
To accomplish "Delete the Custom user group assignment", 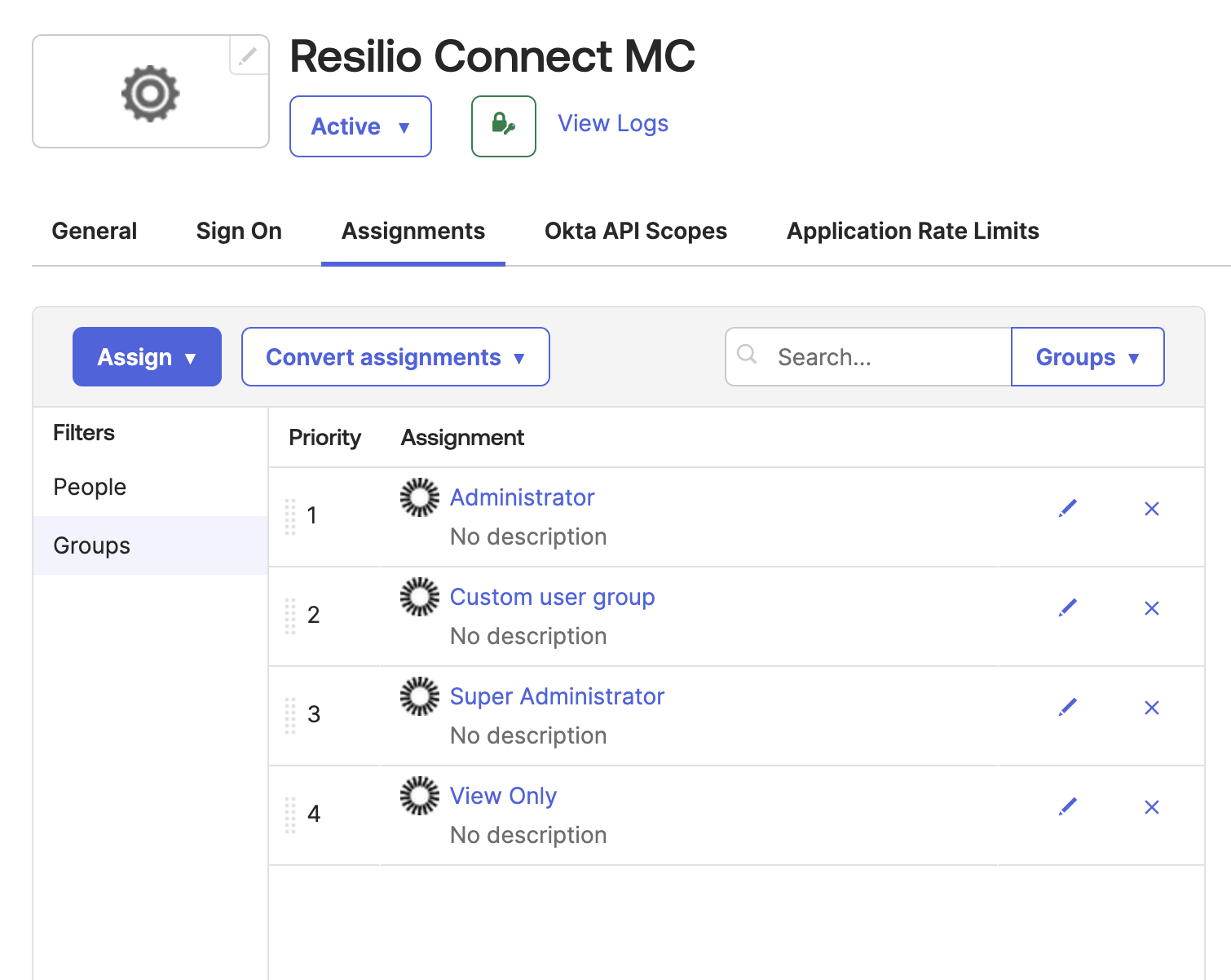I will [1151, 608].
